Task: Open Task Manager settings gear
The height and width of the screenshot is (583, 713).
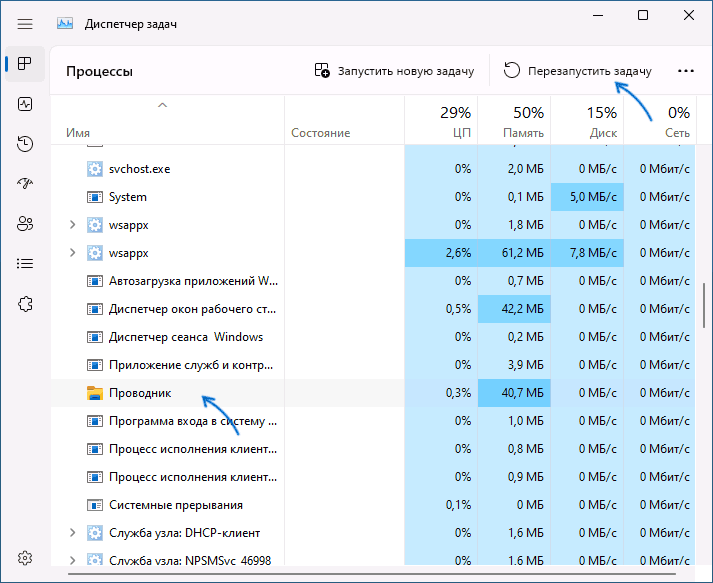Action: tap(25, 558)
